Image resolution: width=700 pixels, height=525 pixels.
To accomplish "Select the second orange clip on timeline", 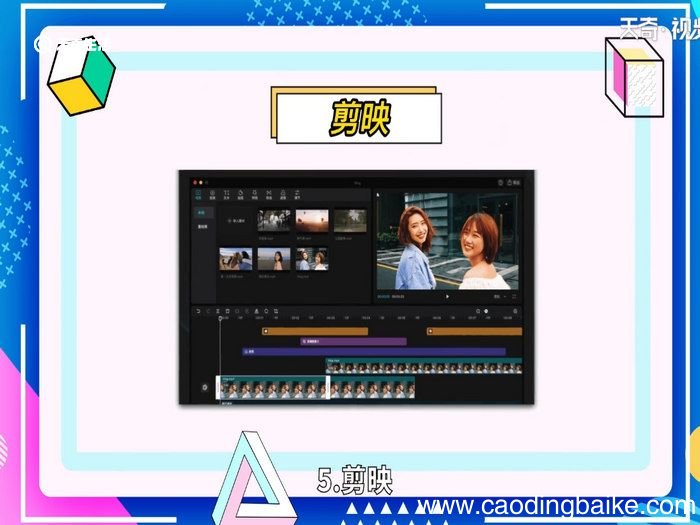I will pos(474,331).
